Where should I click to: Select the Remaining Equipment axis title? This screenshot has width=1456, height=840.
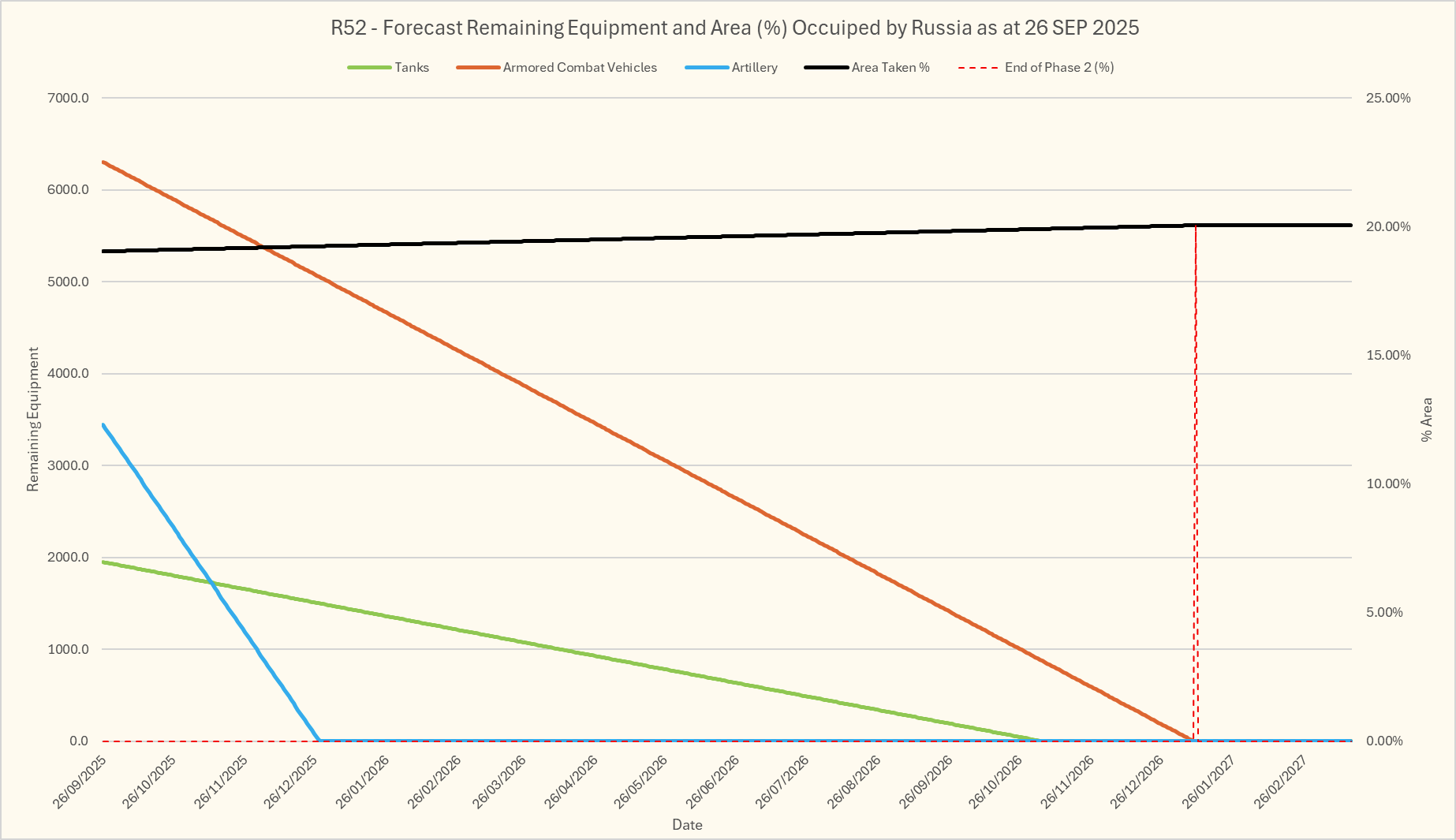(x=32, y=420)
